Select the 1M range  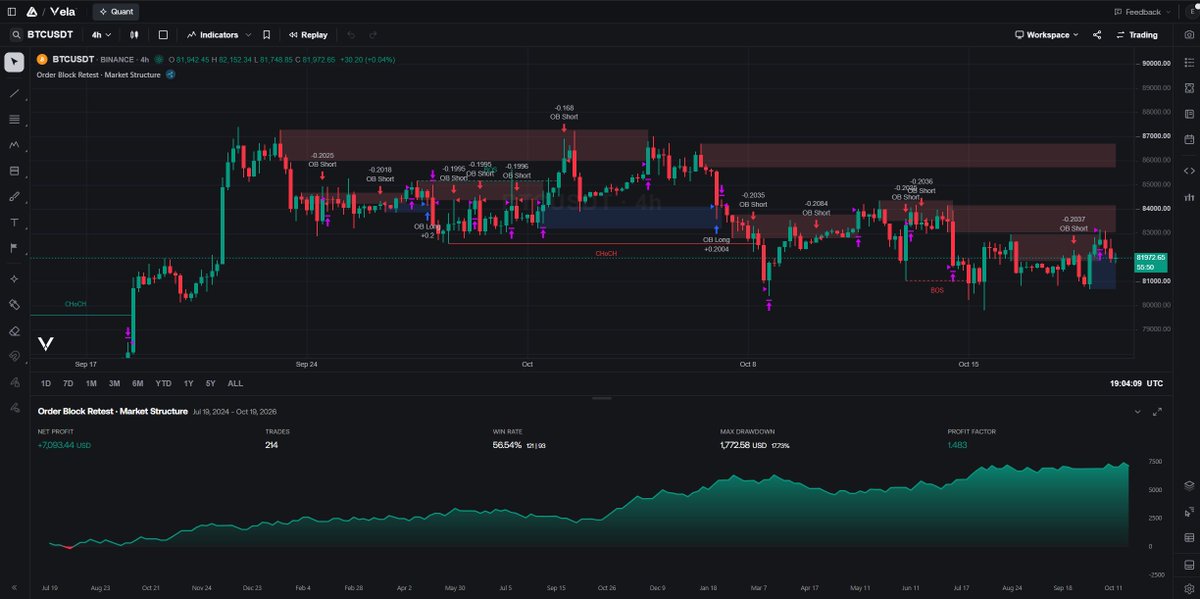[x=91, y=383]
